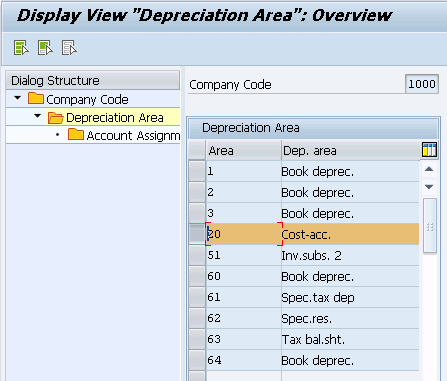Viewport: 447px width, 381px height.
Task: Click the Select Block toolbar icon
Action: click(45, 48)
